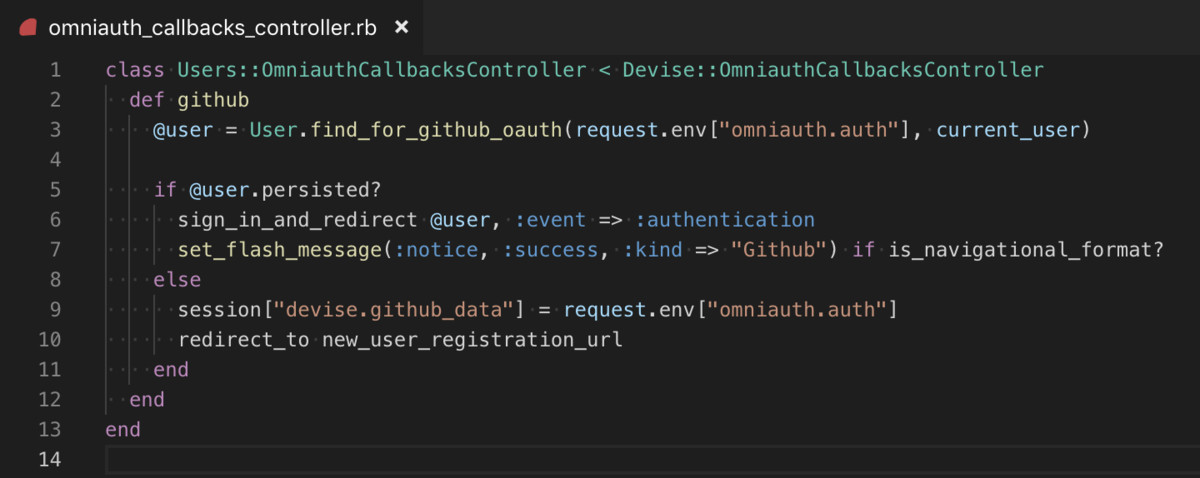Click line number 2 in gutter
Screen dimensions: 1200x478
click(54, 100)
